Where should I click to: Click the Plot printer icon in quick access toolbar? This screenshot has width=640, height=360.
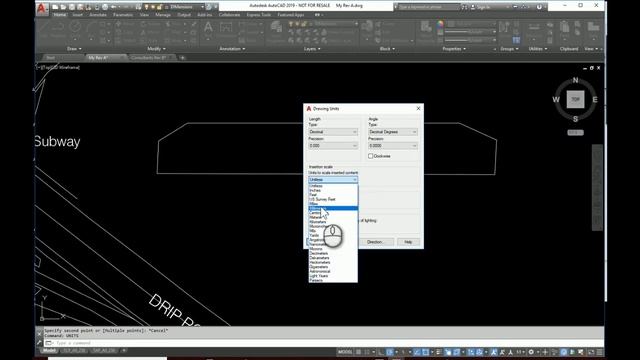tap(105, 7)
